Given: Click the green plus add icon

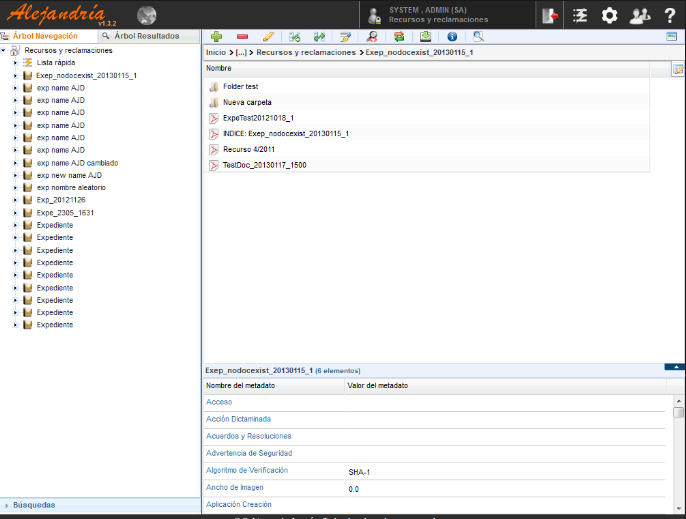Looking at the screenshot, I should coord(217,36).
